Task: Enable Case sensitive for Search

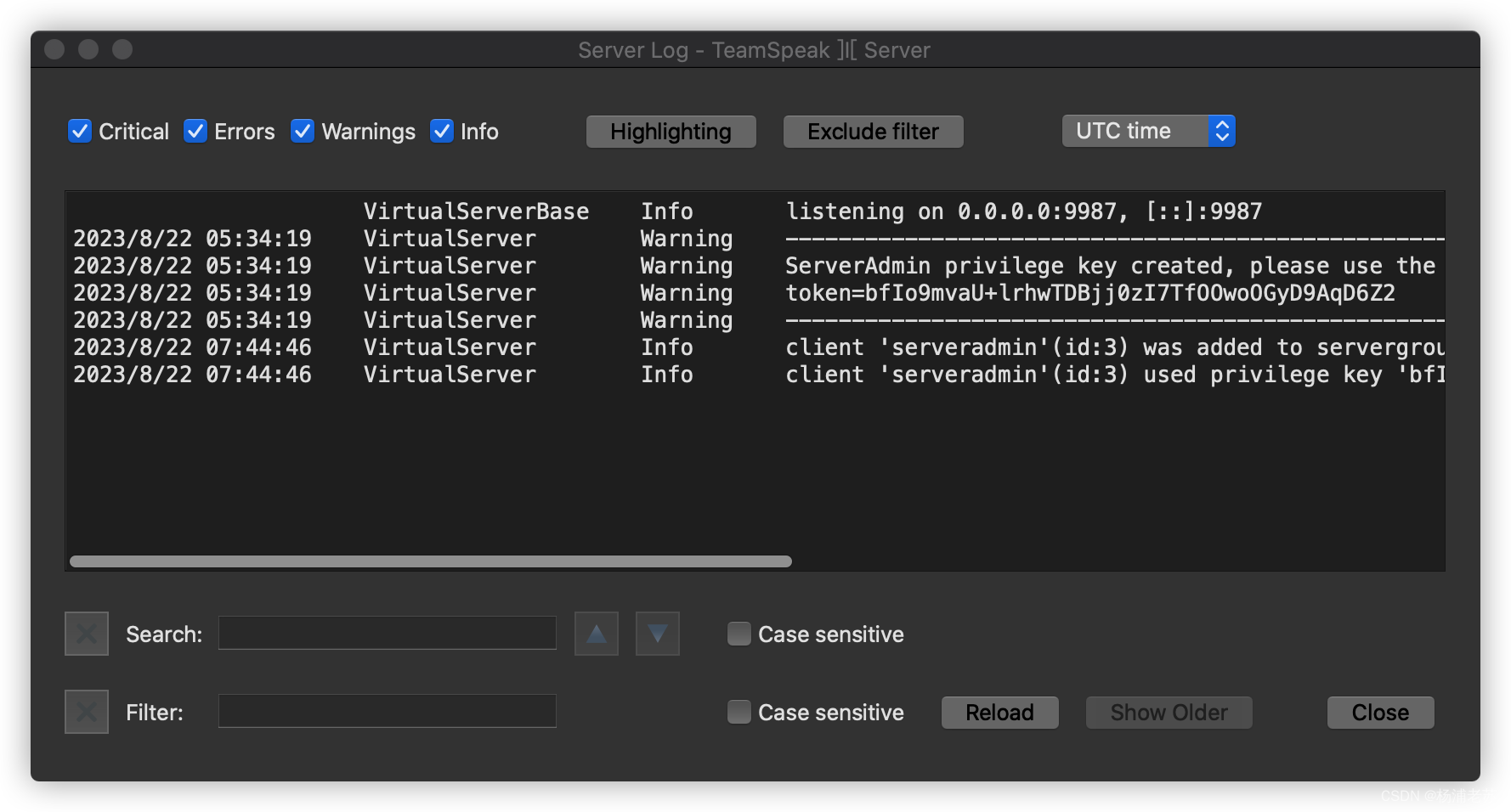Action: pos(739,634)
